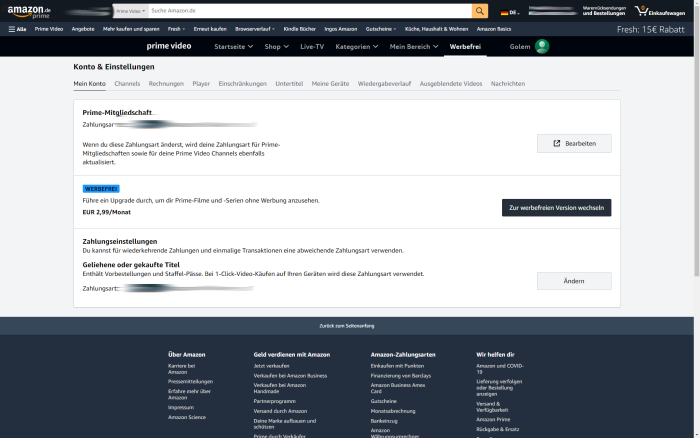This screenshot has width=700, height=438.
Task: Switch to the Rechnungen tab
Action: 166,83
